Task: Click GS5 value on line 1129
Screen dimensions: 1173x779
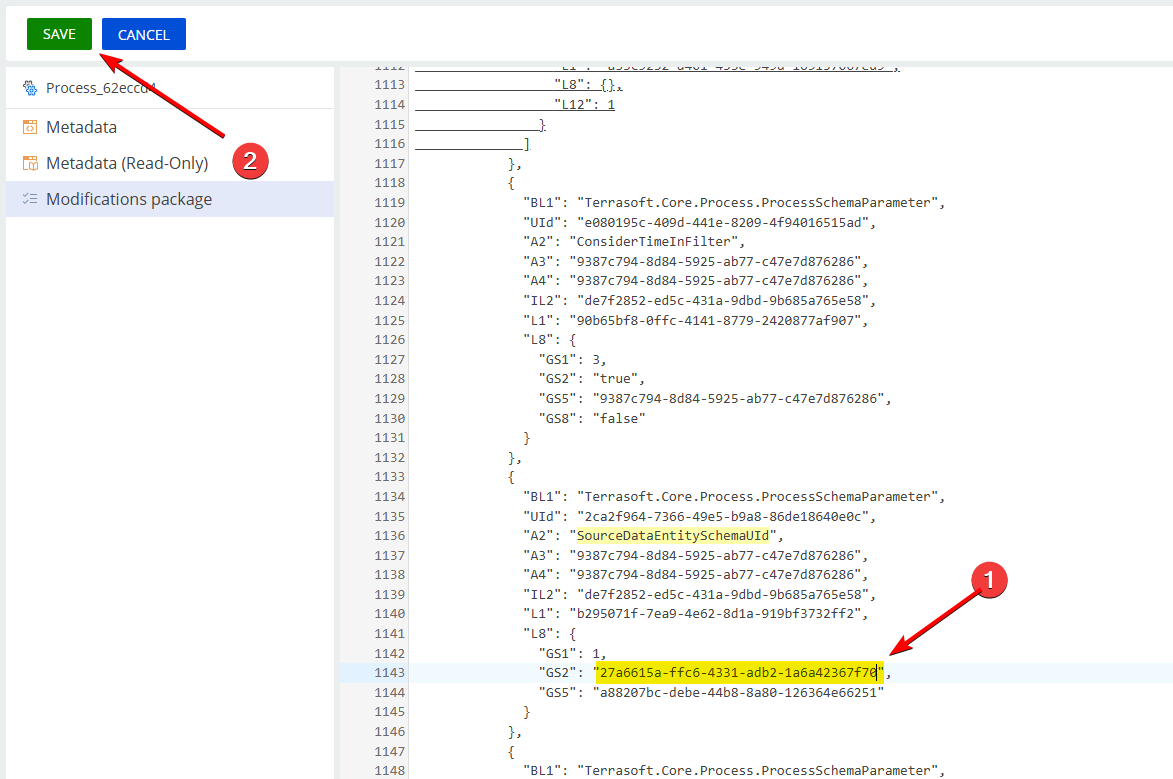Action: point(738,399)
